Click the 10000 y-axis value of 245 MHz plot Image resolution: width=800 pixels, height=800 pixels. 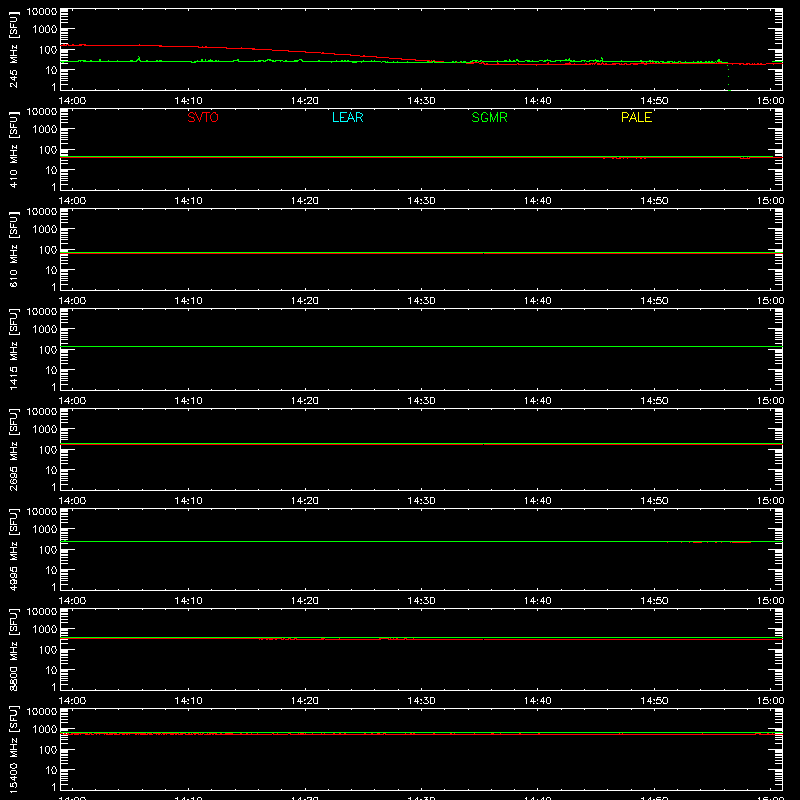pyautogui.click(x=42, y=12)
